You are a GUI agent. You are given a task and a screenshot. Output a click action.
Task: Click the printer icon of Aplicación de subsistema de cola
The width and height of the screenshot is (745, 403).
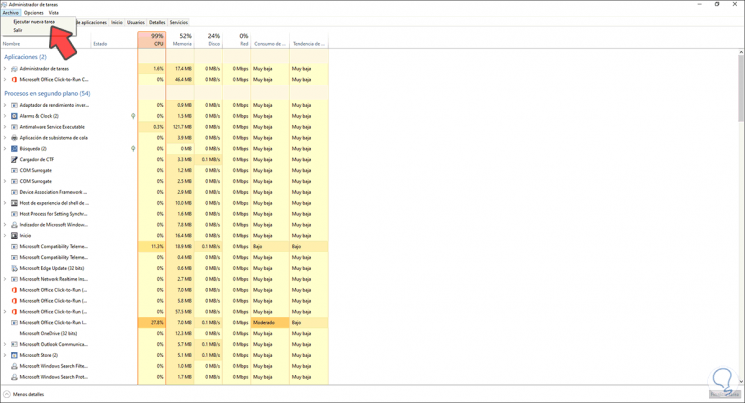coord(14,138)
